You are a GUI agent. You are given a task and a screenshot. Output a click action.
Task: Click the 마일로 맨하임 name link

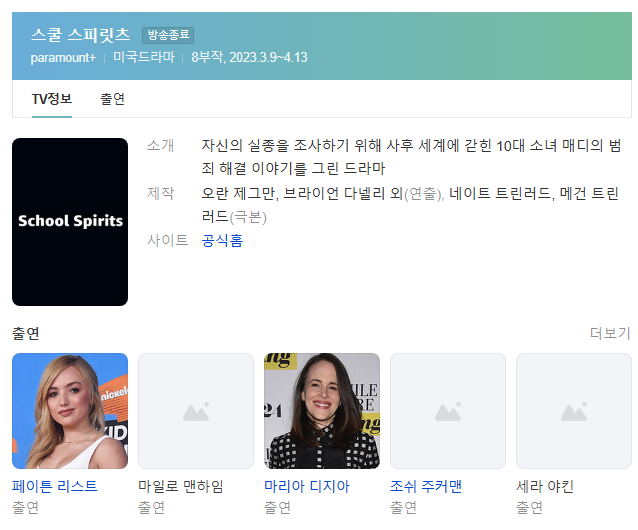point(181,487)
